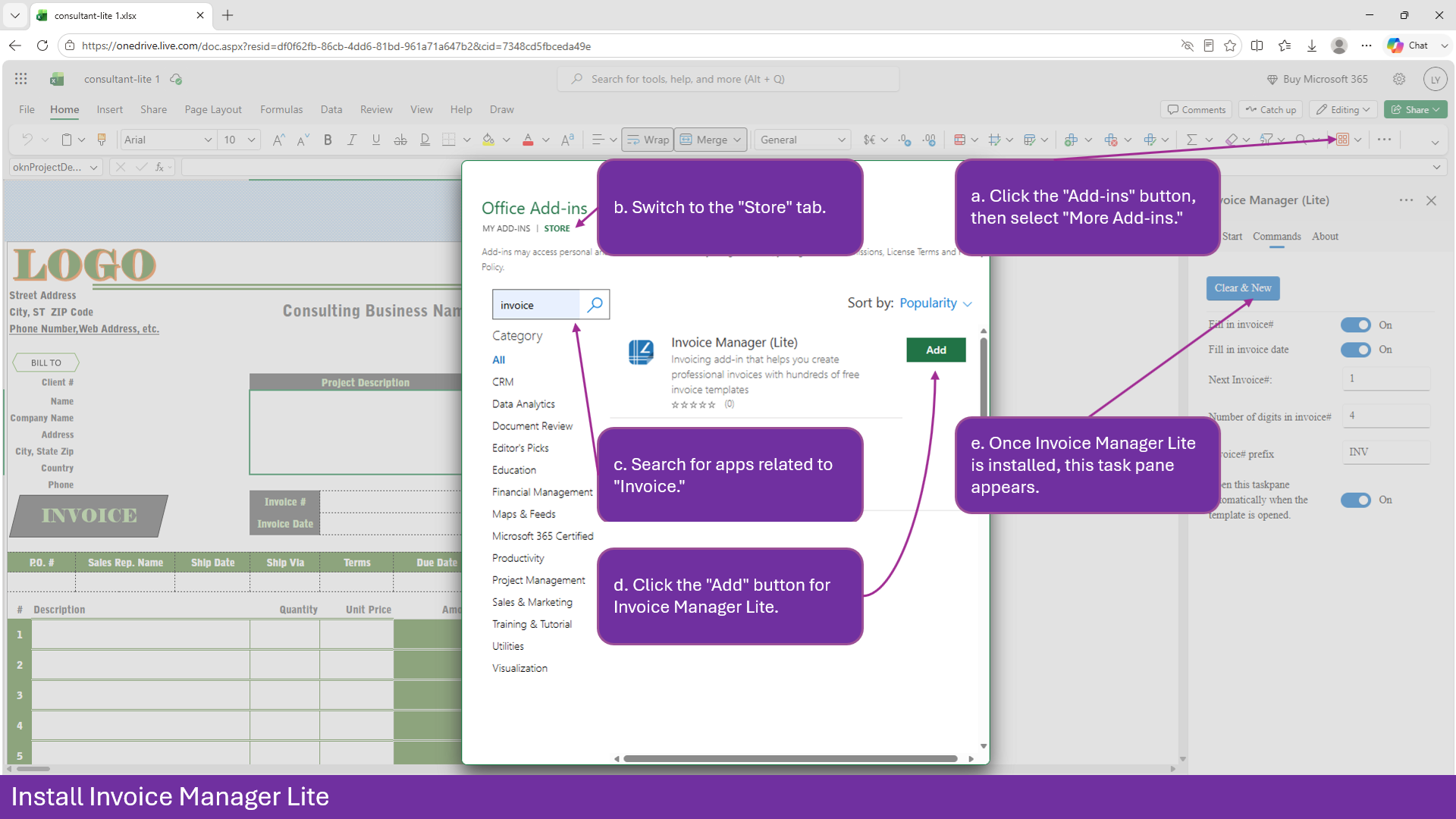This screenshot has width=1456, height=819.
Task: Toggle the 'Fill in invoice#' switch
Action: (1355, 325)
